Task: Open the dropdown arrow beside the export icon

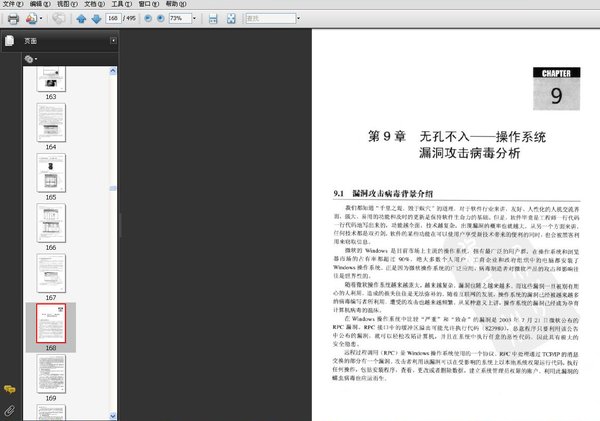Action: [41, 18]
